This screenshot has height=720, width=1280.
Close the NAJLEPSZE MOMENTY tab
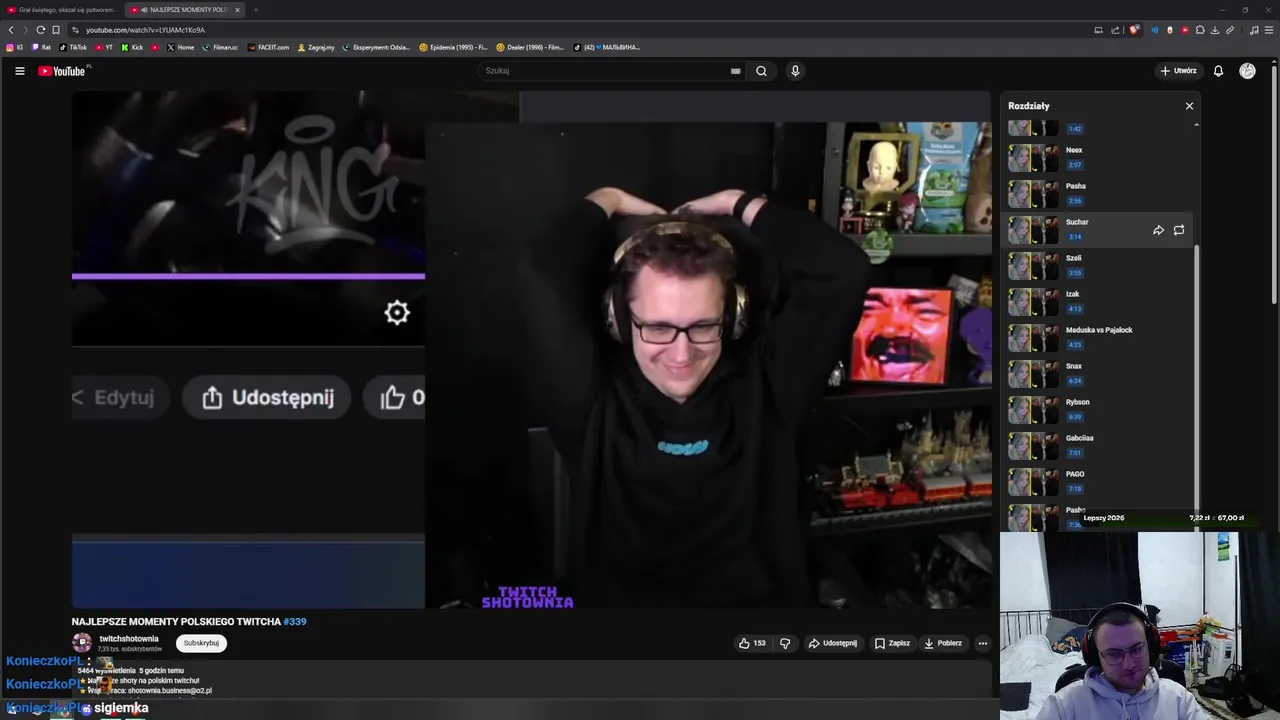point(237,10)
